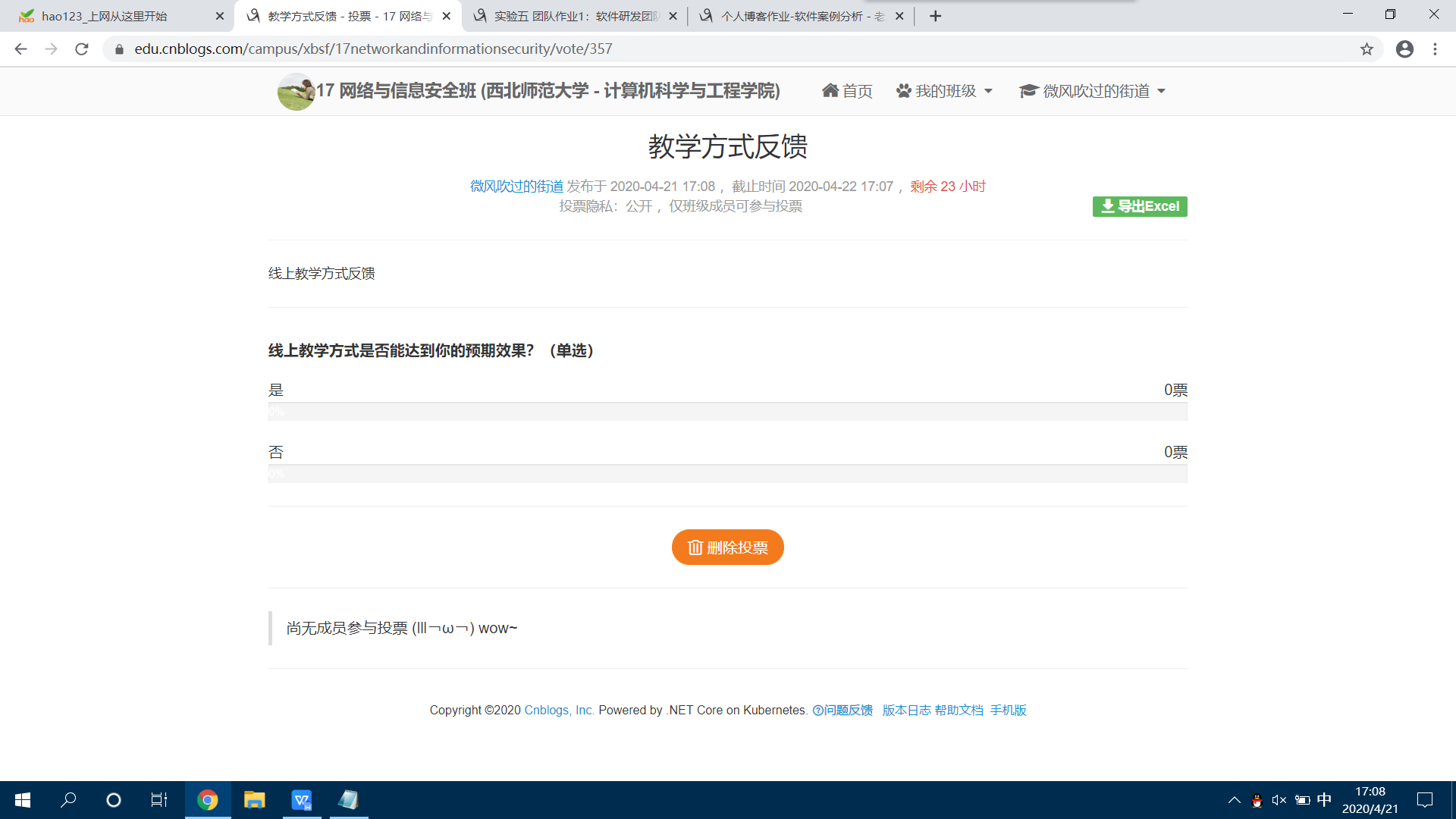Open Chrome's three-dot menu
The height and width of the screenshot is (819, 1456).
click(x=1435, y=49)
